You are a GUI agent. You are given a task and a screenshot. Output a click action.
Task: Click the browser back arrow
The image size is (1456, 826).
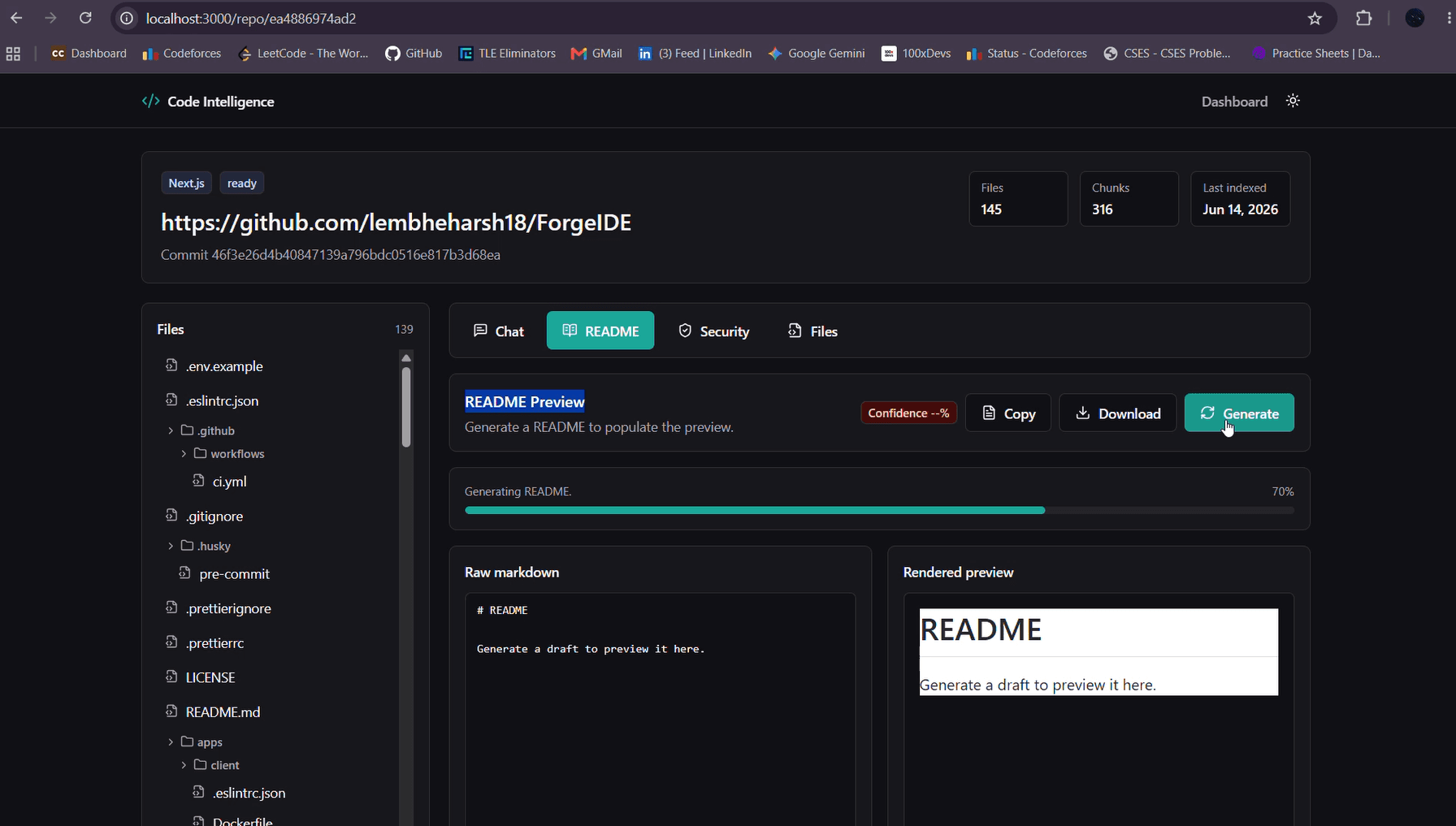[x=16, y=18]
